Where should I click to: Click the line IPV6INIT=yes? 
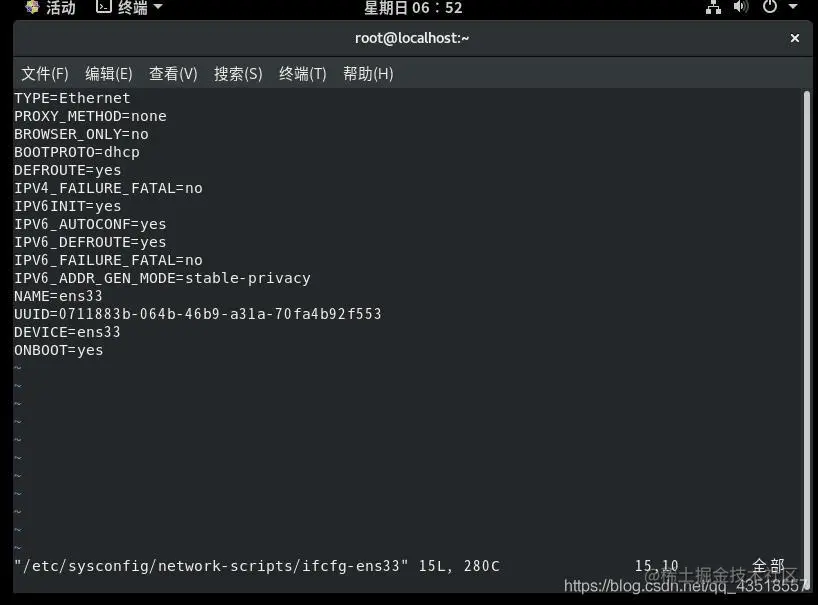pos(68,206)
